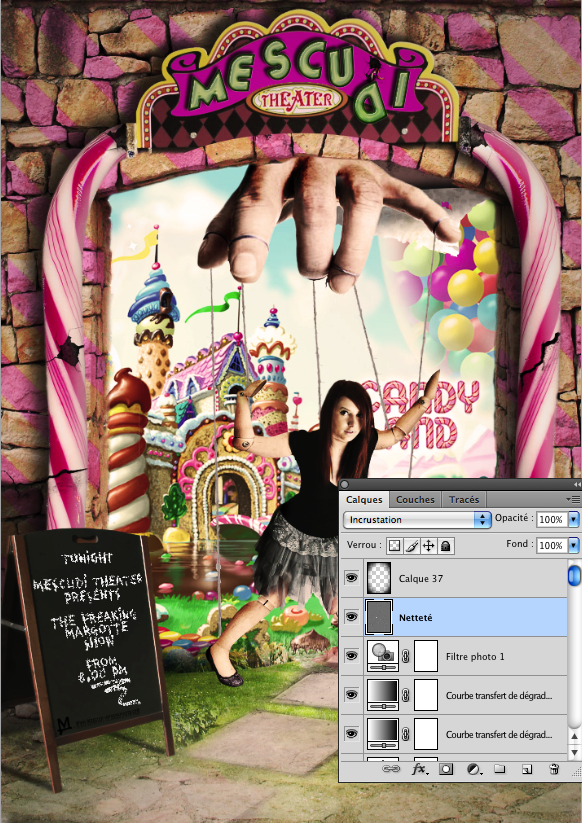Click Filtre photo 1 adjustment camera icon
This screenshot has width=582, height=823.
(x=383, y=656)
